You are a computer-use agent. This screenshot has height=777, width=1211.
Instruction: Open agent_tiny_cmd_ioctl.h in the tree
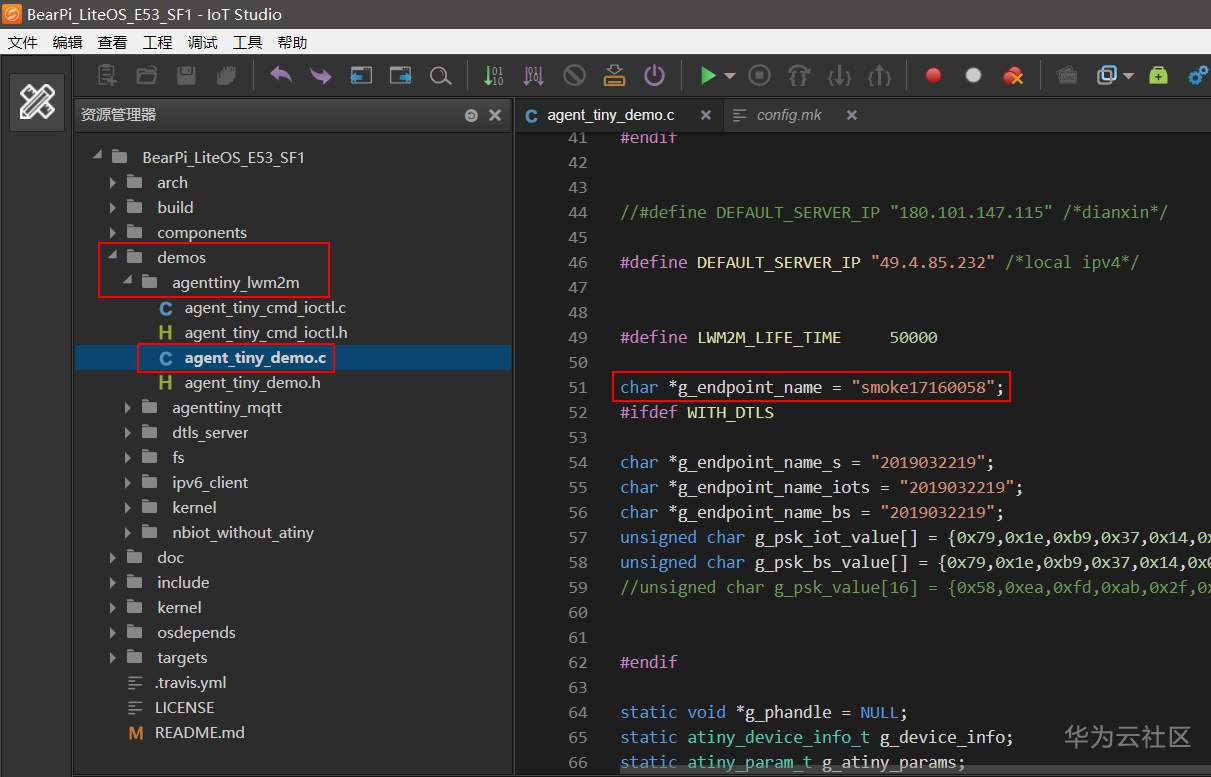(265, 332)
